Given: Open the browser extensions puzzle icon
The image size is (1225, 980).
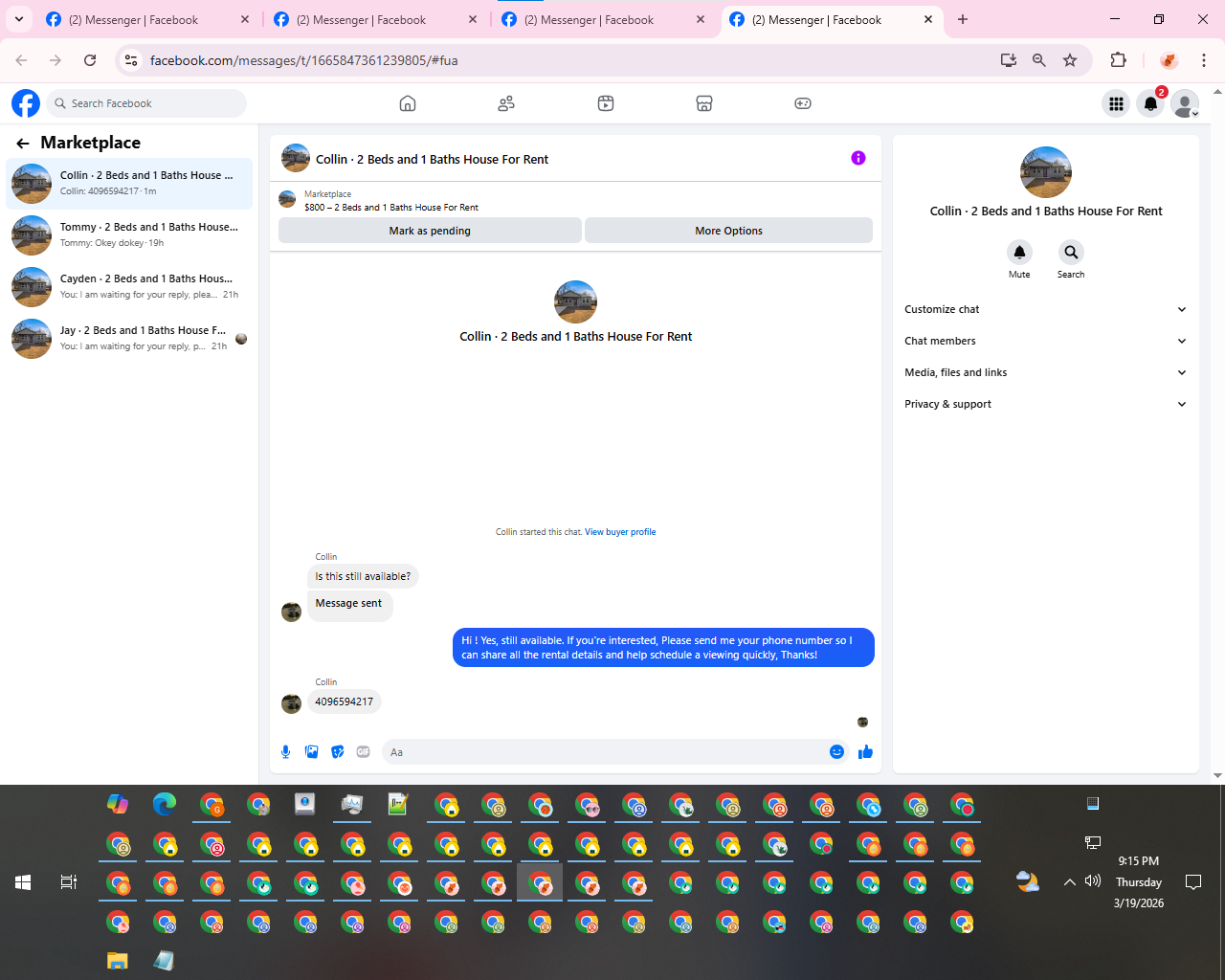Looking at the screenshot, I should pos(1118,60).
